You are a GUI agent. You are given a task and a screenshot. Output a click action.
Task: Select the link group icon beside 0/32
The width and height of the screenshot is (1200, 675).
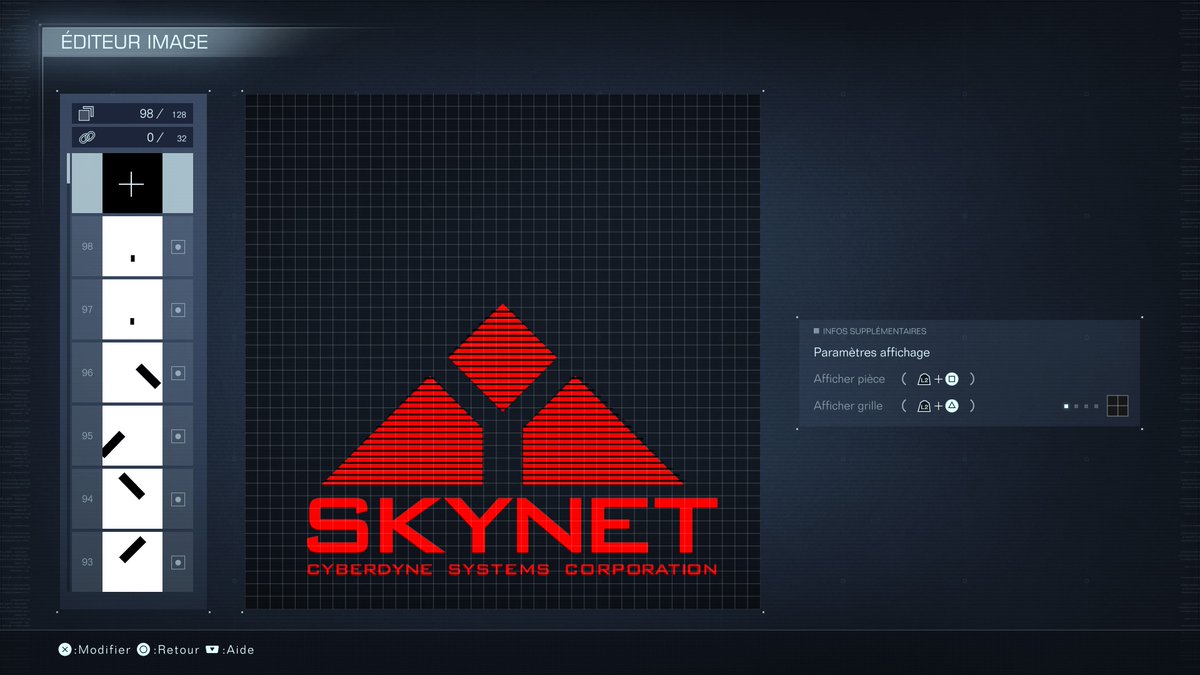(x=86, y=138)
